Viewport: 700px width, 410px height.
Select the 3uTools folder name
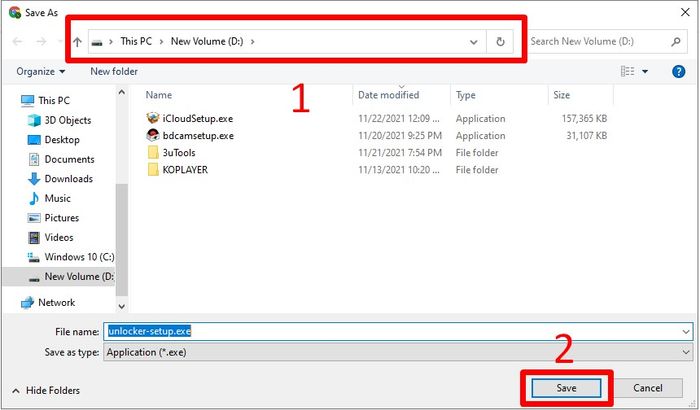click(179, 153)
